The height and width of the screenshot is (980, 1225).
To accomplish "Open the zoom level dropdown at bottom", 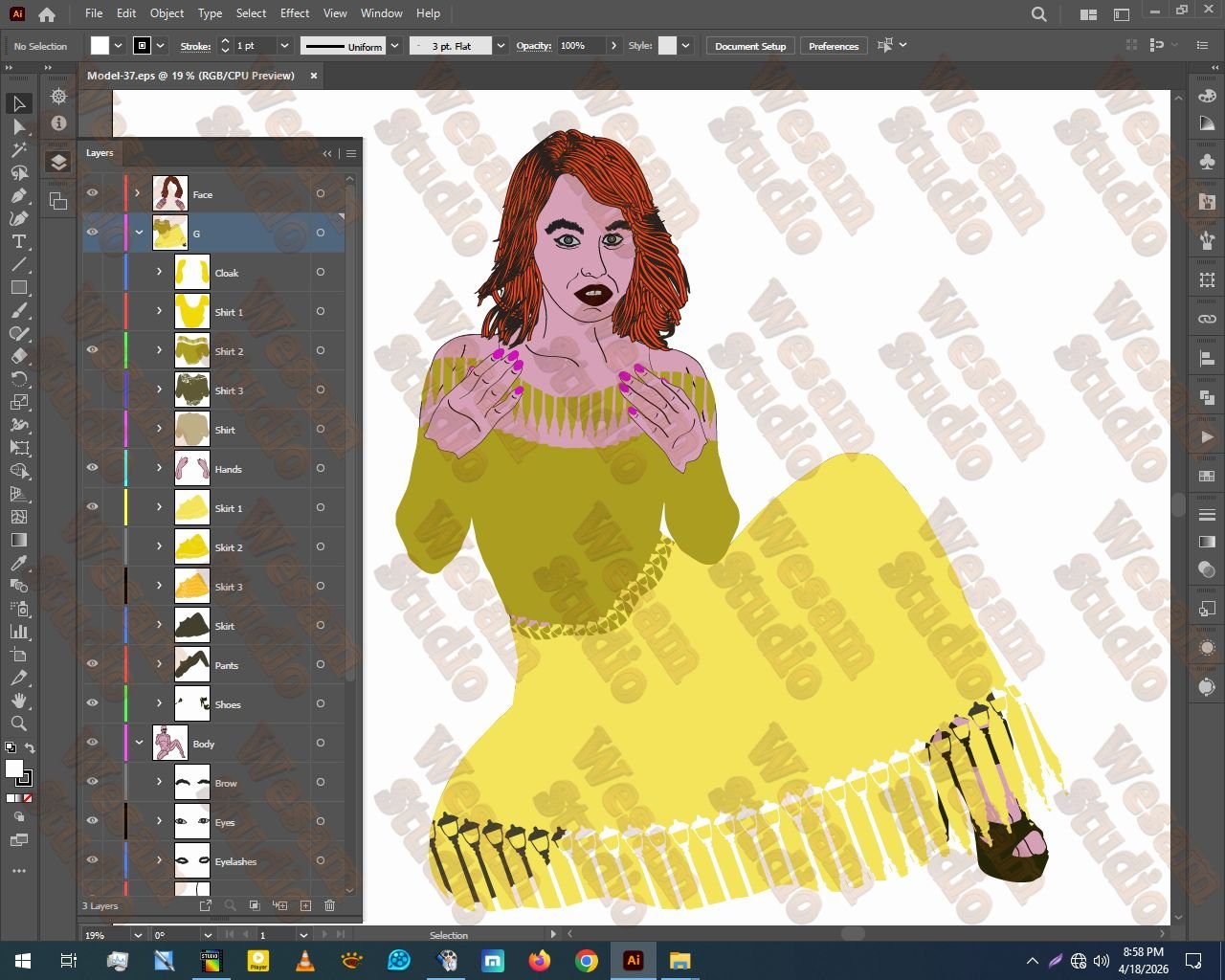I will [x=137, y=935].
